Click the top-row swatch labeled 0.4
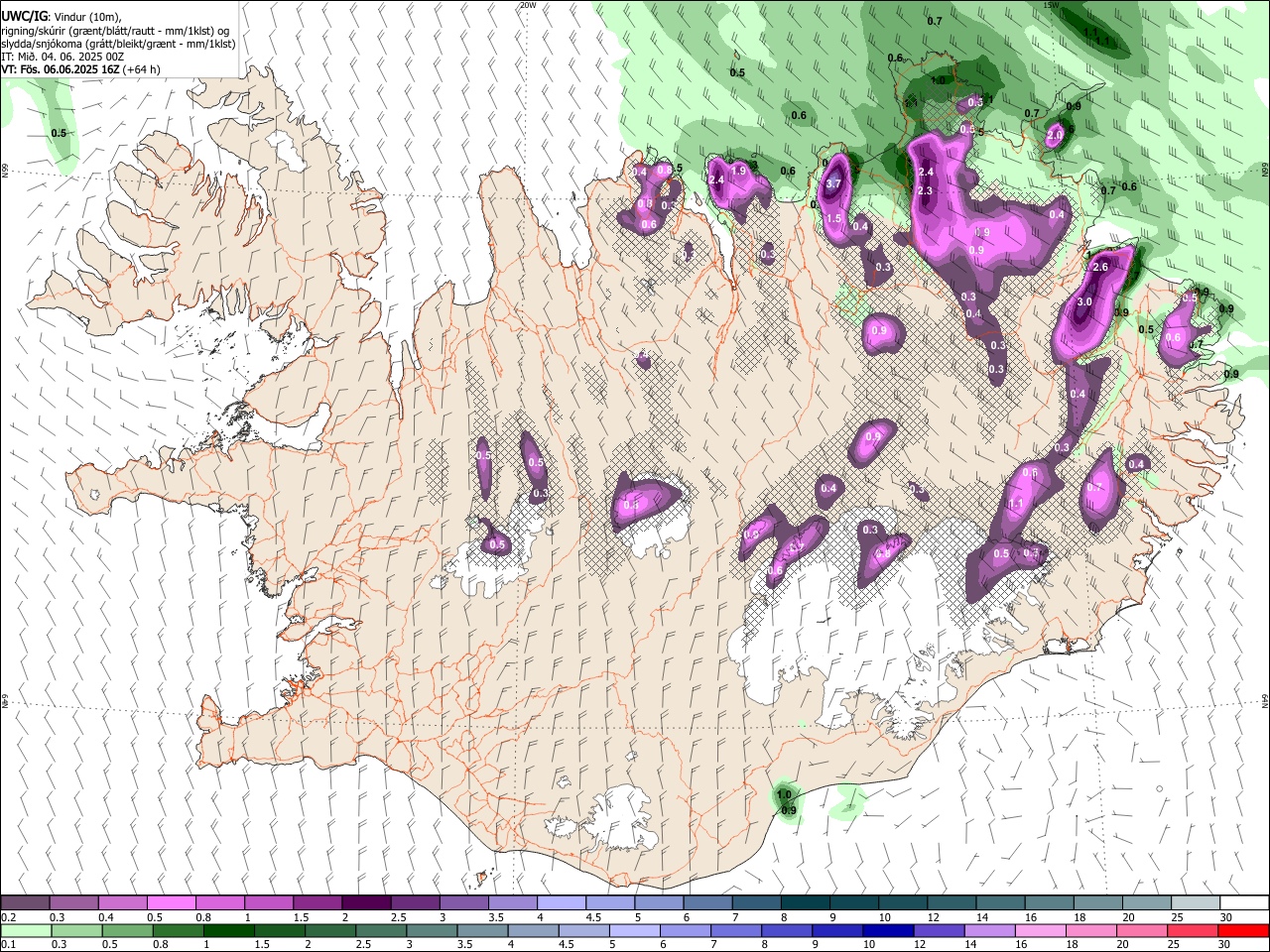Screen dimensions: 1270x952 click(x=122, y=903)
